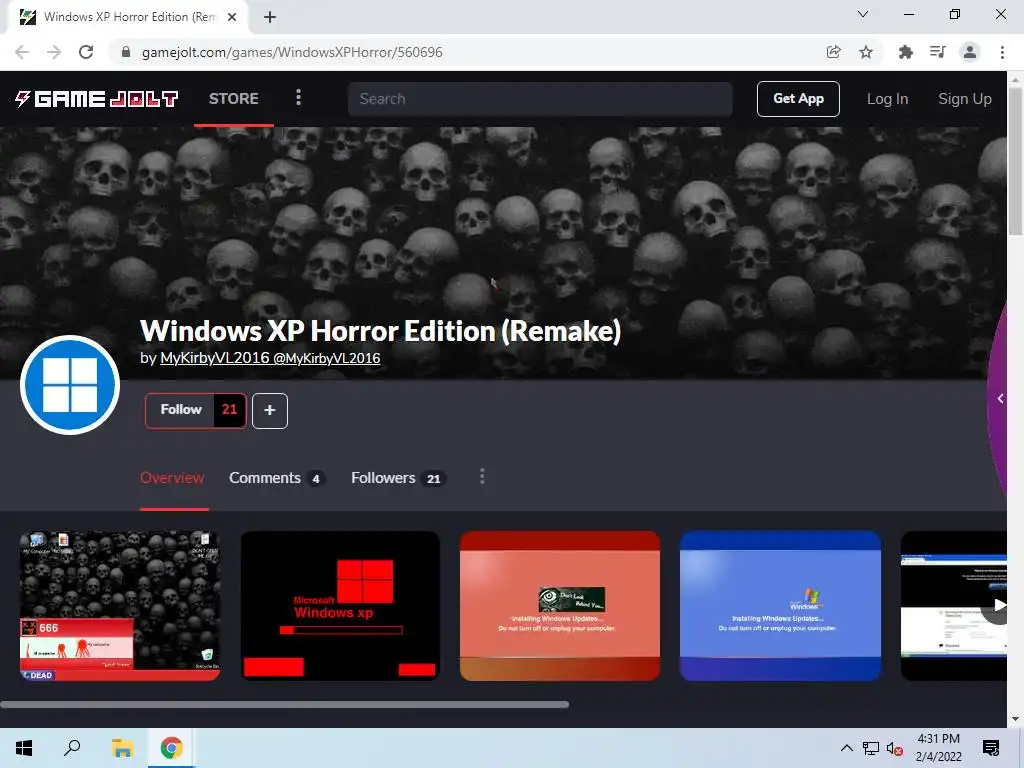This screenshot has width=1024, height=768.
Task: Click the Get App button
Action: [798, 99]
